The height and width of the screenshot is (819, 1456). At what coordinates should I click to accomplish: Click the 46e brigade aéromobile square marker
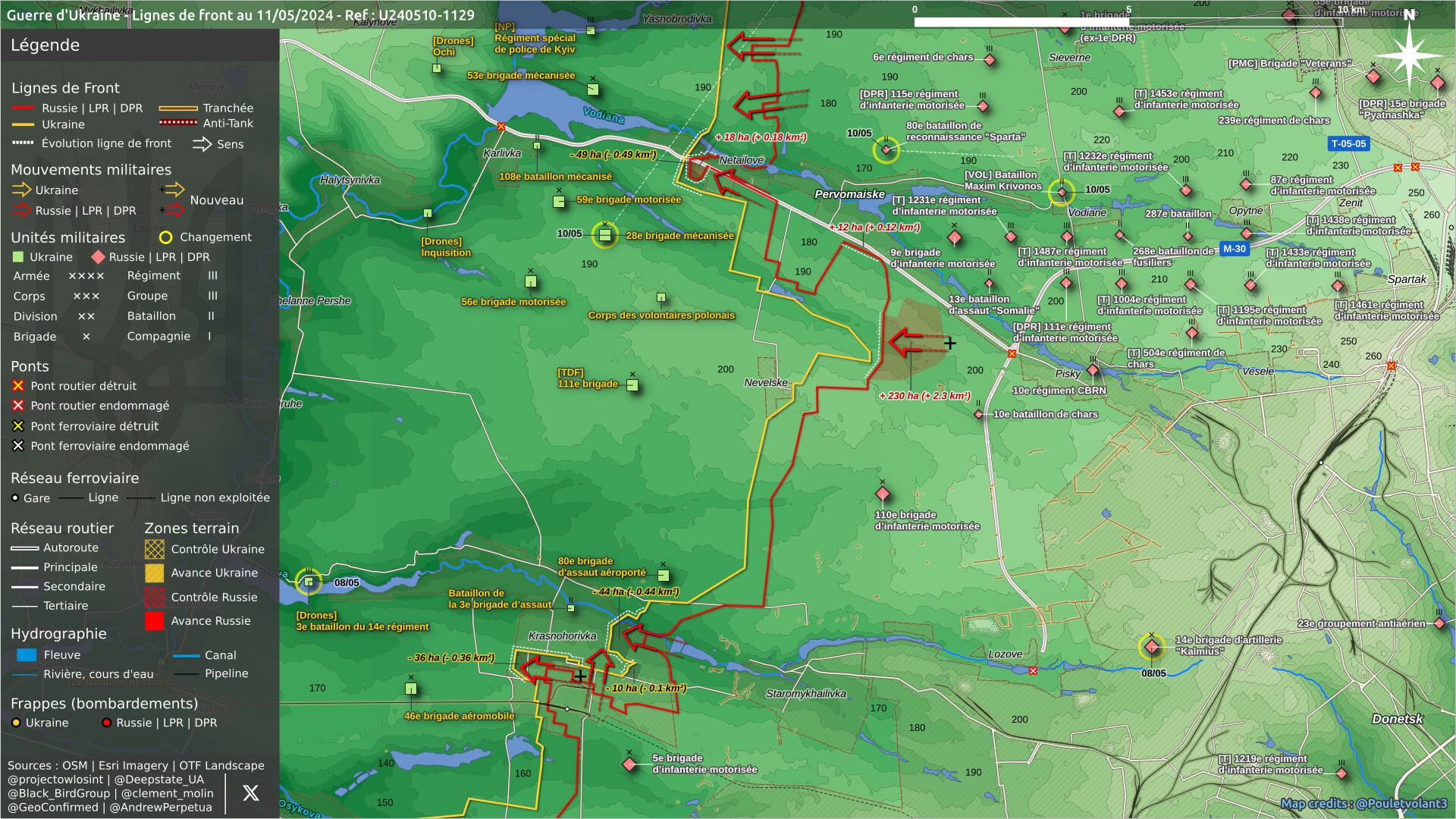[411, 689]
